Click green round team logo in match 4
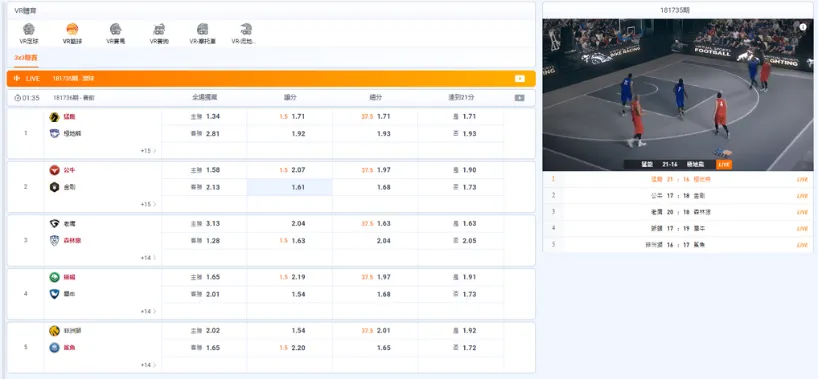Image resolution: width=818 pixels, height=379 pixels. pos(54,277)
